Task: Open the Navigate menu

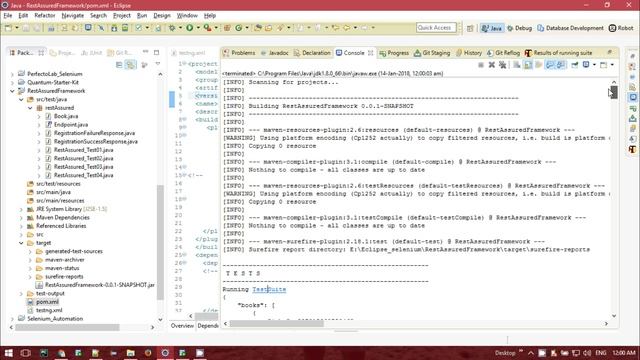Action: 73,16
